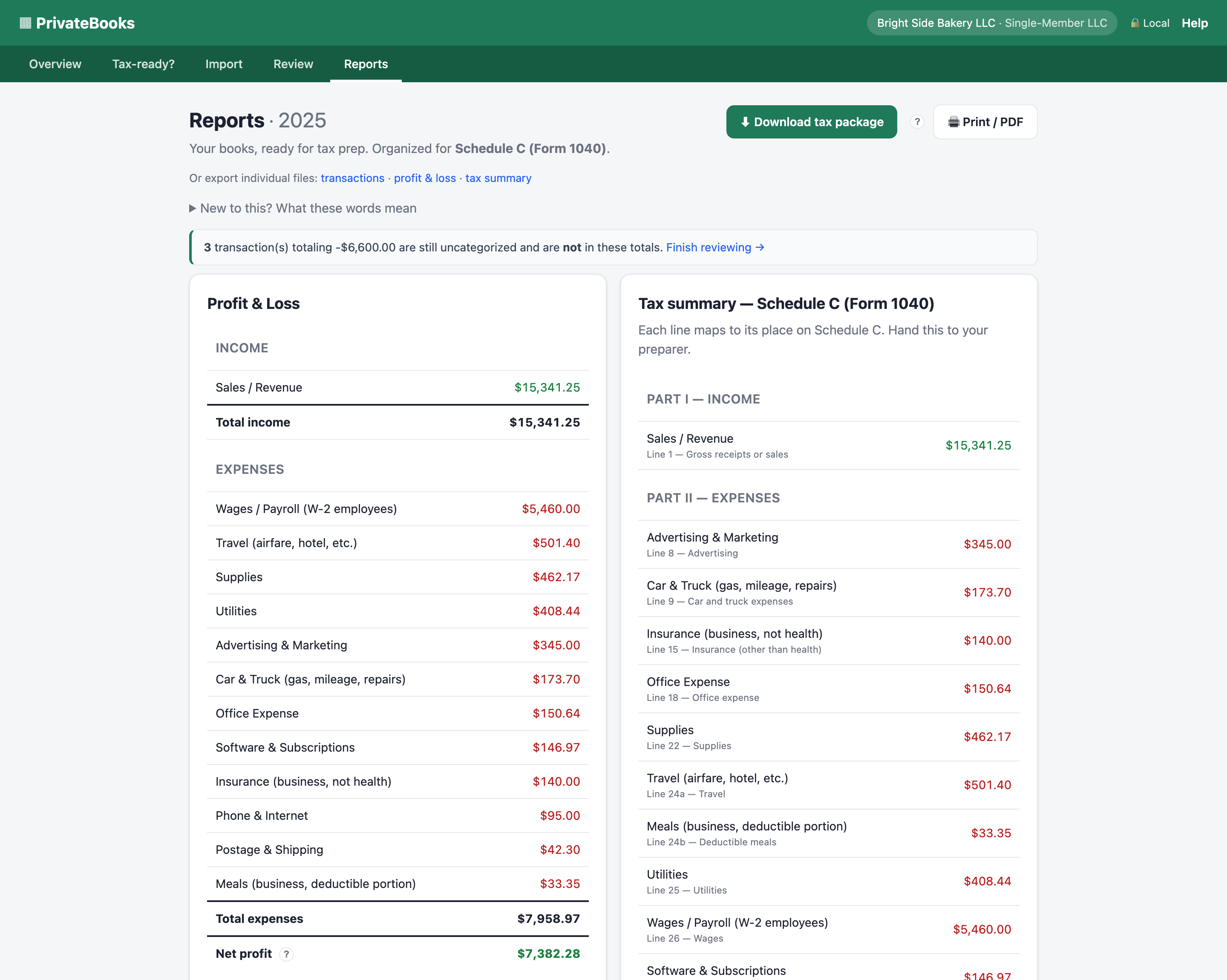Export the tax summary file link
Image resolution: width=1227 pixels, height=980 pixels.
[x=498, y=178]
